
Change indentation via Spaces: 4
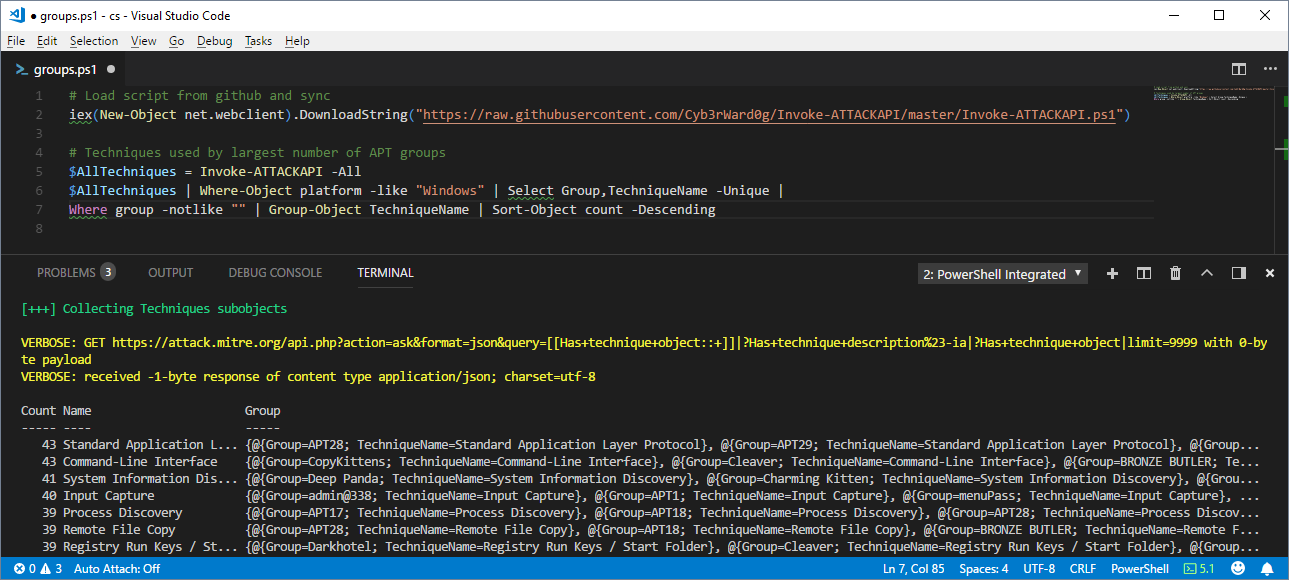(984, 569)
